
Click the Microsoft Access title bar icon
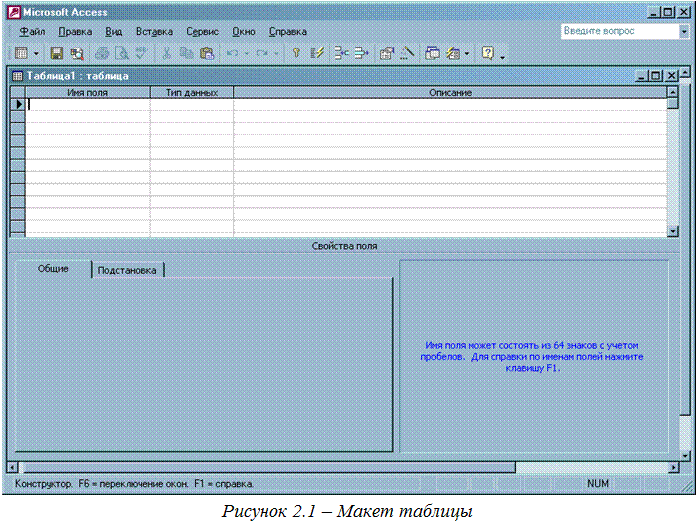(x=14, y=12)
